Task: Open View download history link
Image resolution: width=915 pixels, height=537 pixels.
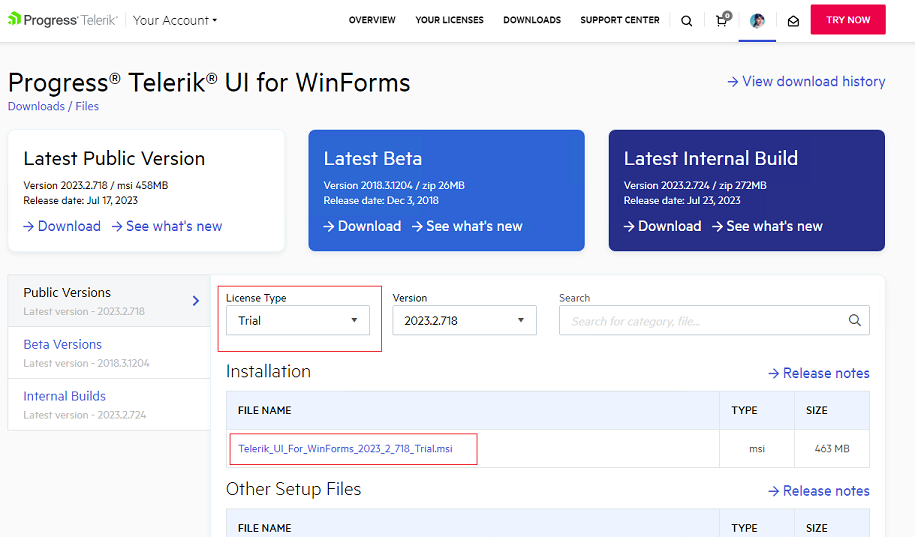Action: tap(806, 82)
